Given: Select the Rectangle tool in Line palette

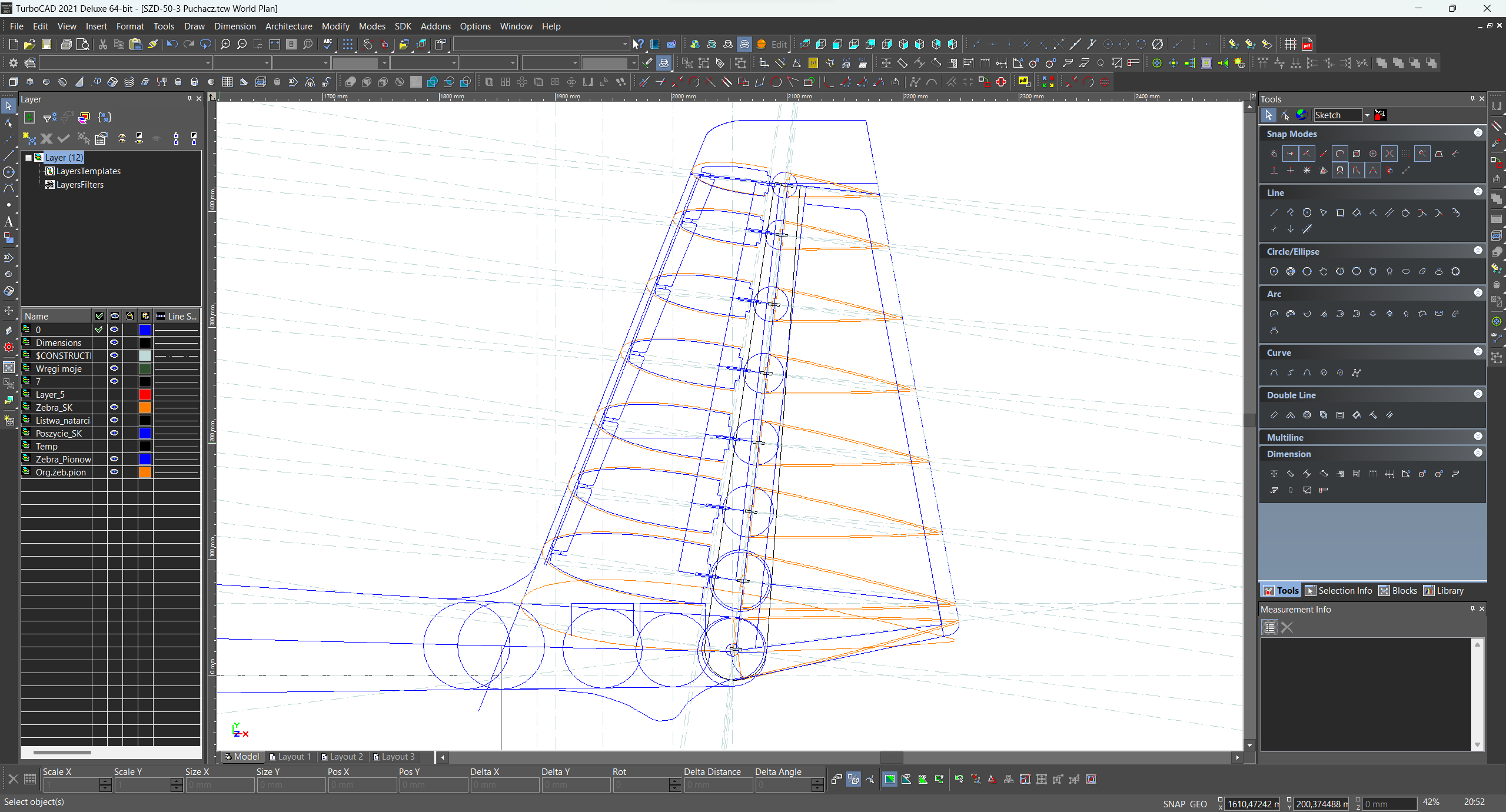Looking at the screenshot, I should [x=1340, y=213].
